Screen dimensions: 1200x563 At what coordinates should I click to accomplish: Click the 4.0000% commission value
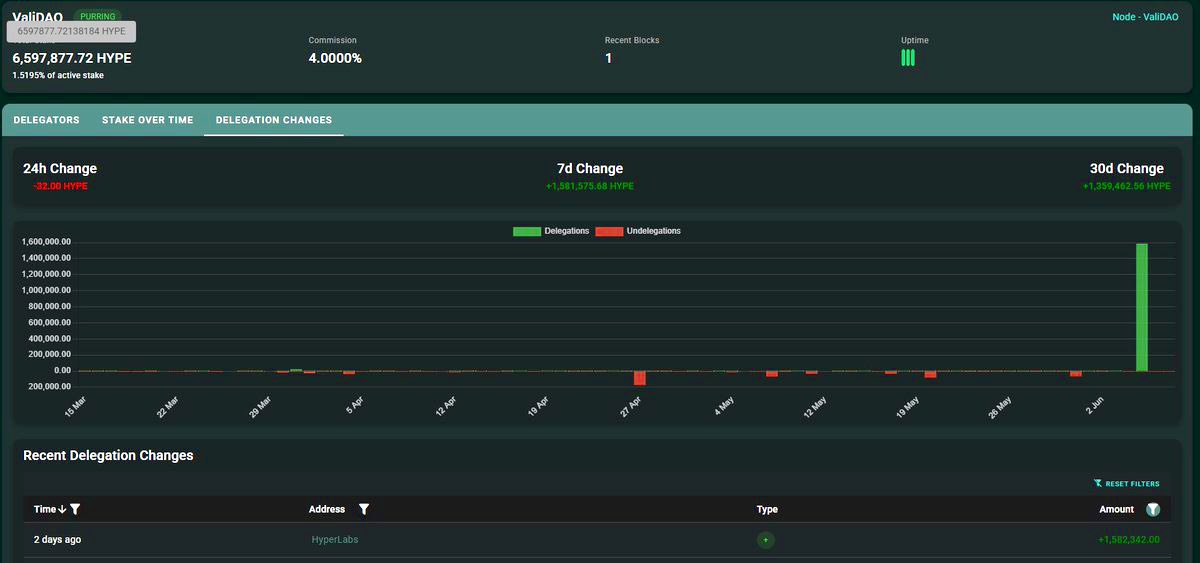[335, 58]
